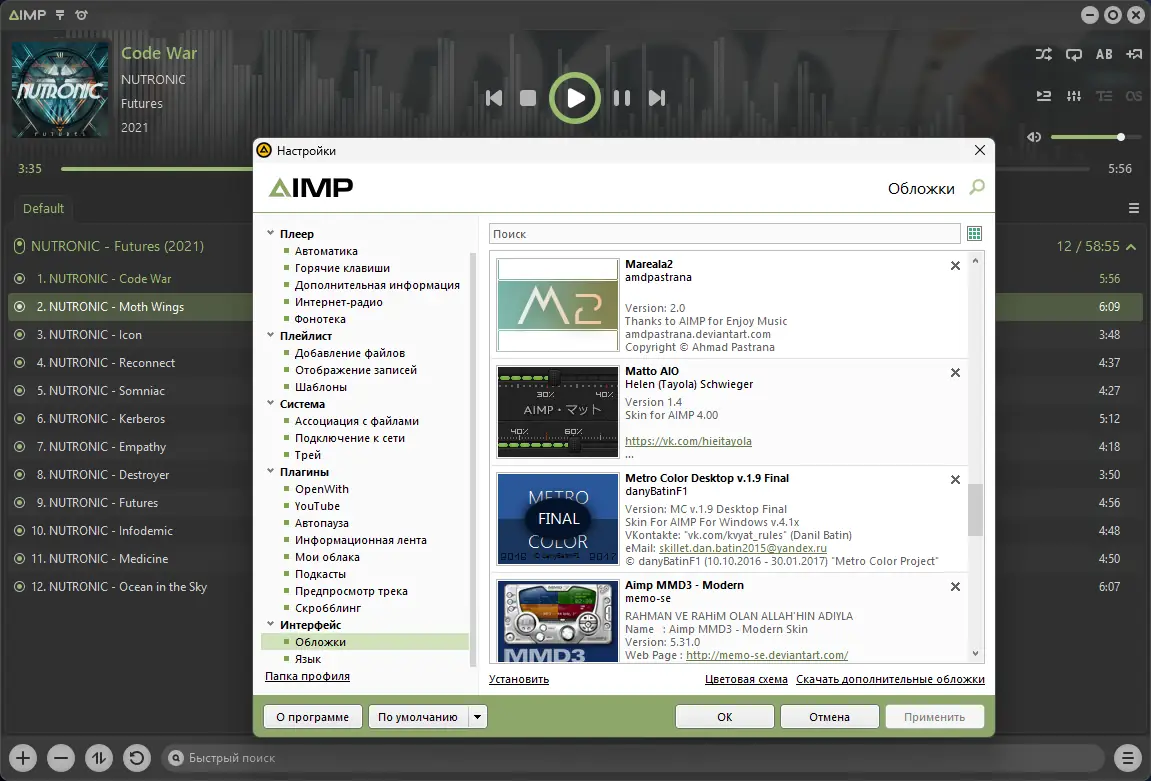This screenshot has width=1151, height=781.
Task: Remove the Aimp MMD3 - Modern skin
Action: 955,587
